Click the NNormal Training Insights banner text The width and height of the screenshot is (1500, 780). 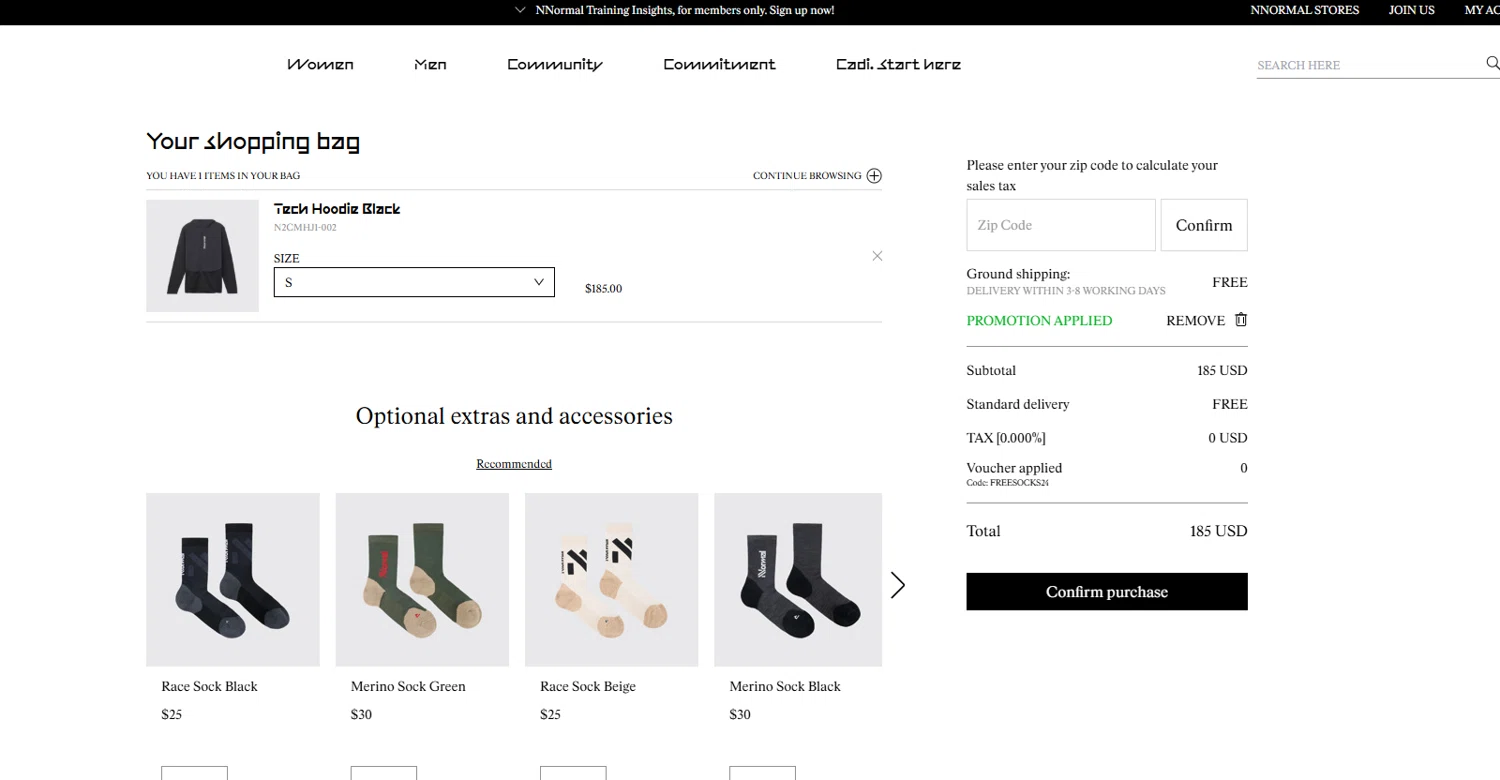pos(685,10)
